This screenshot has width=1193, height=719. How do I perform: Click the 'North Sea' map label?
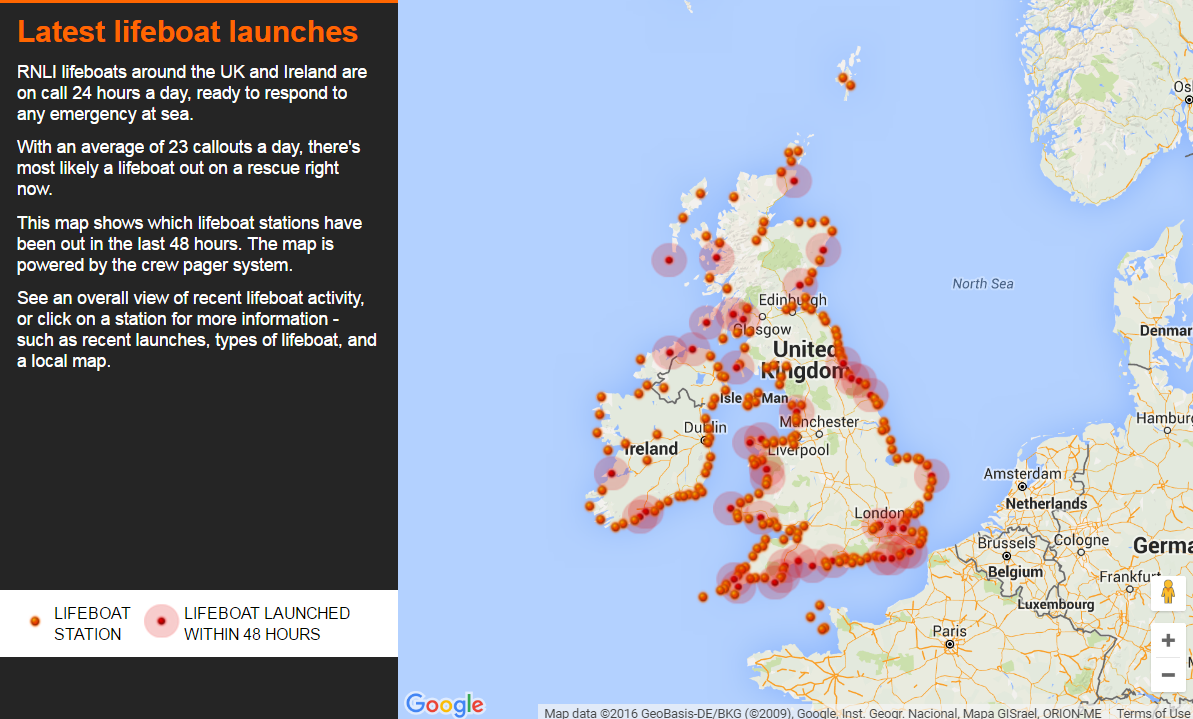[982, 284]
